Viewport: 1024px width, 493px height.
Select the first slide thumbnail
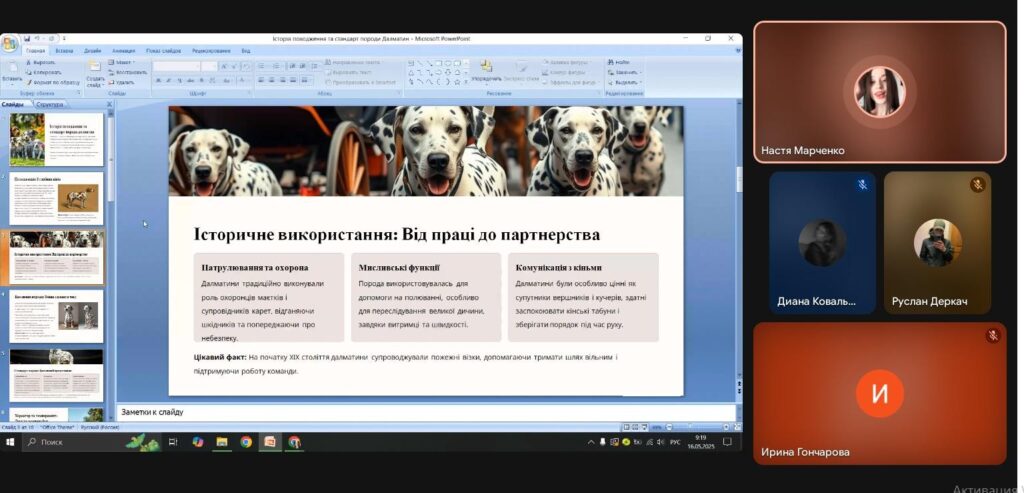click(56, 140)
